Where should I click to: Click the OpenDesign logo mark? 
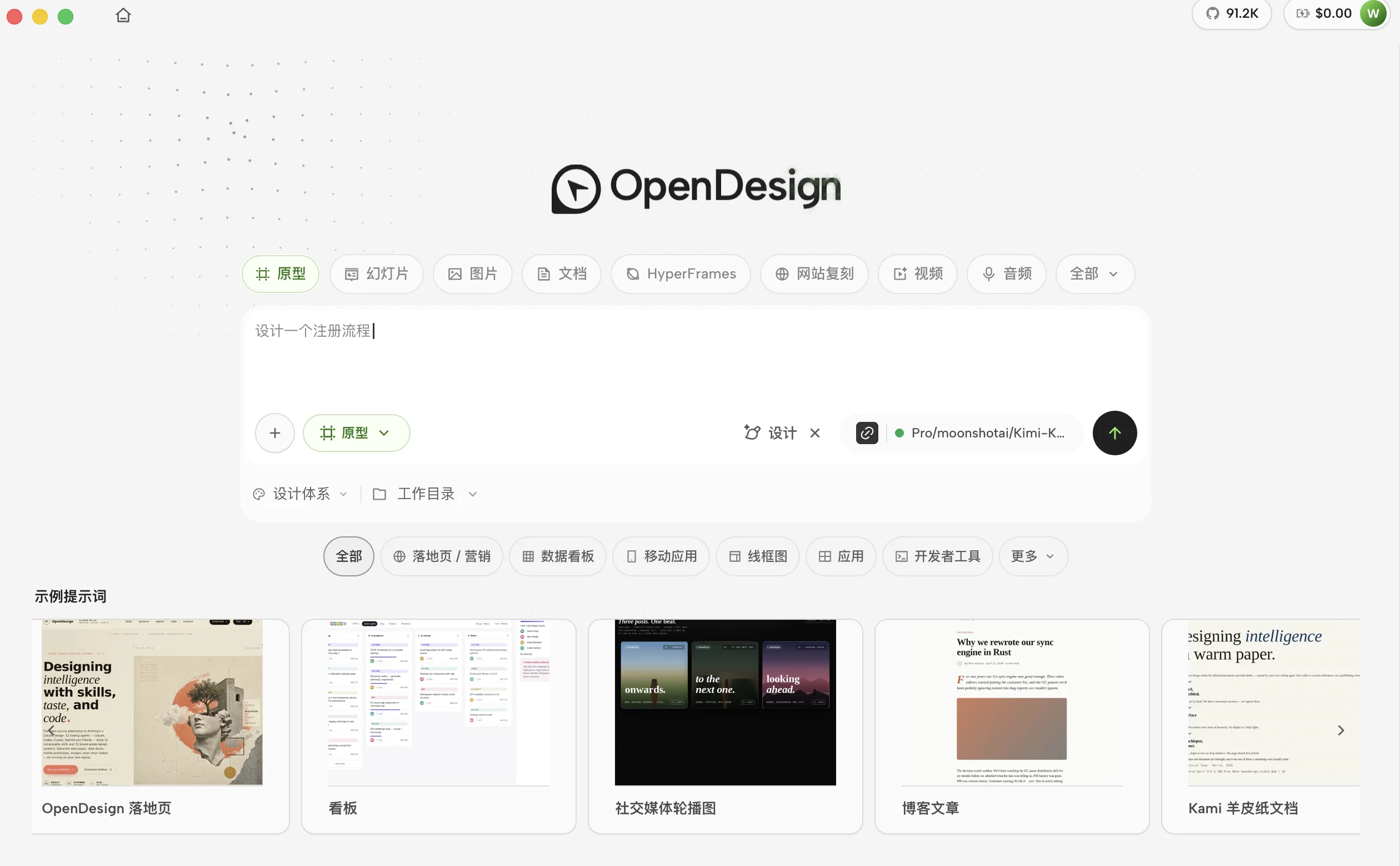pos(576,189)
